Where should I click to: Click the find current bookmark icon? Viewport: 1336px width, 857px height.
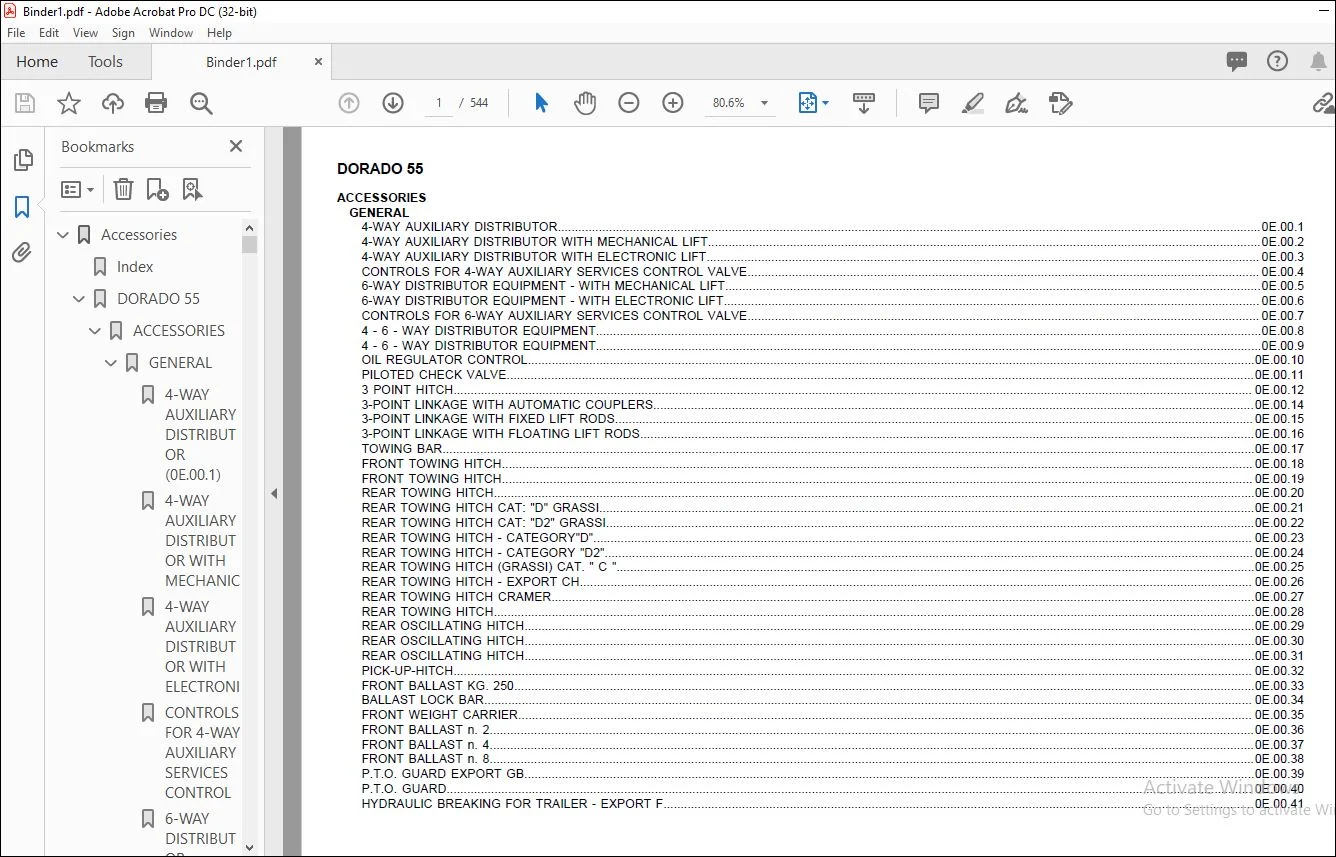pyautogui.click(x=192, y=189)
